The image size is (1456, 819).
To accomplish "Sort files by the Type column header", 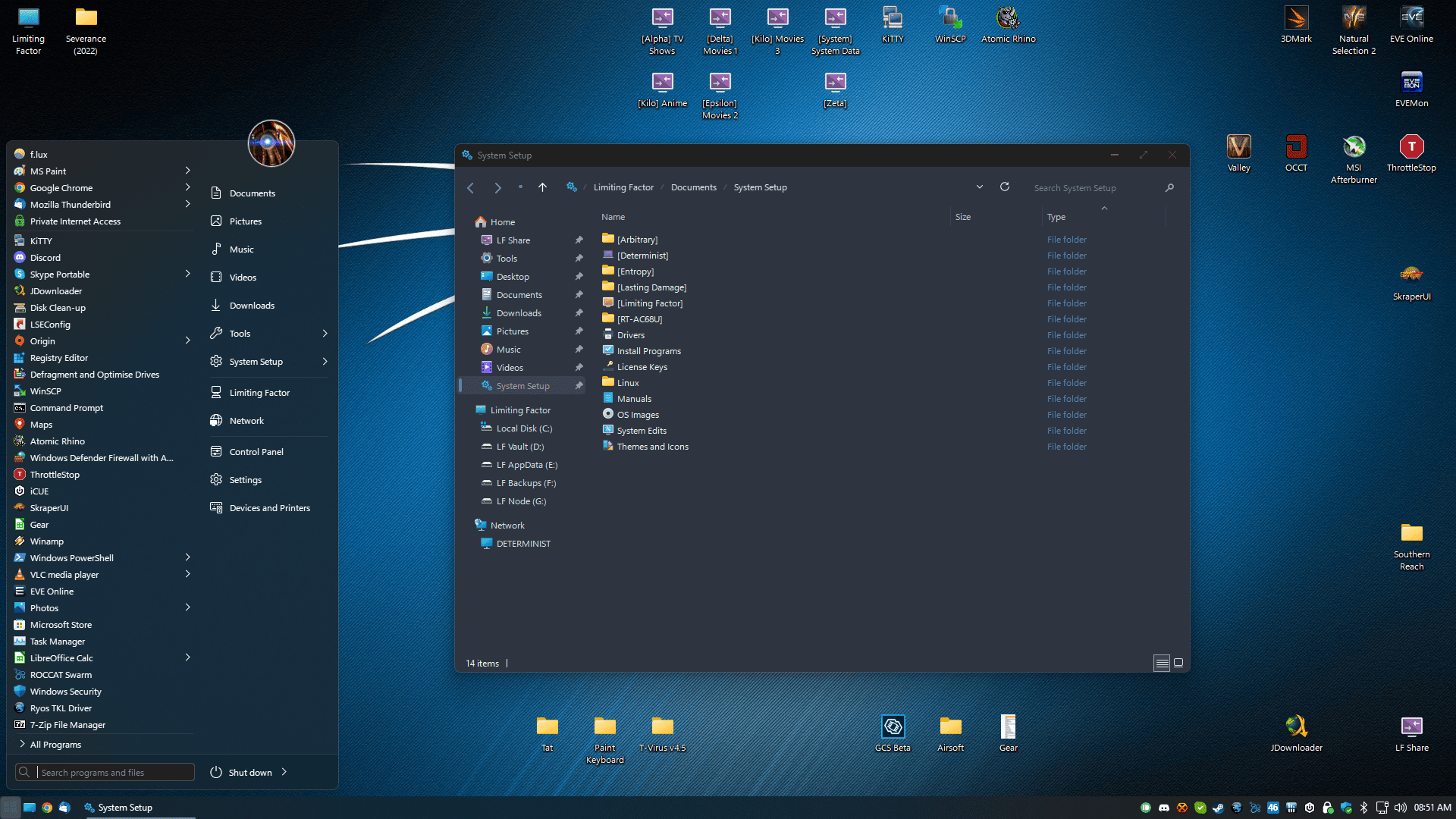I will click(1103, 217).
